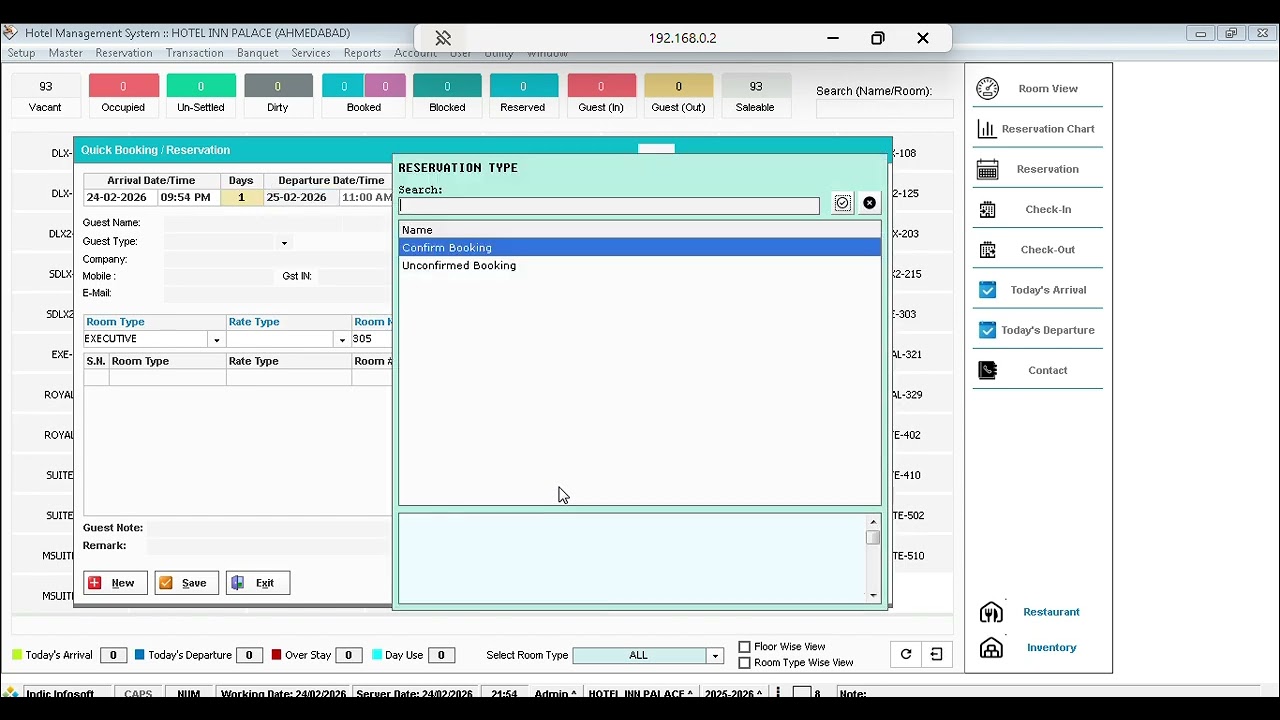Viewport: 1280px width, 720px height.
Task: Open the Reports menu
Action: (362, 53)
